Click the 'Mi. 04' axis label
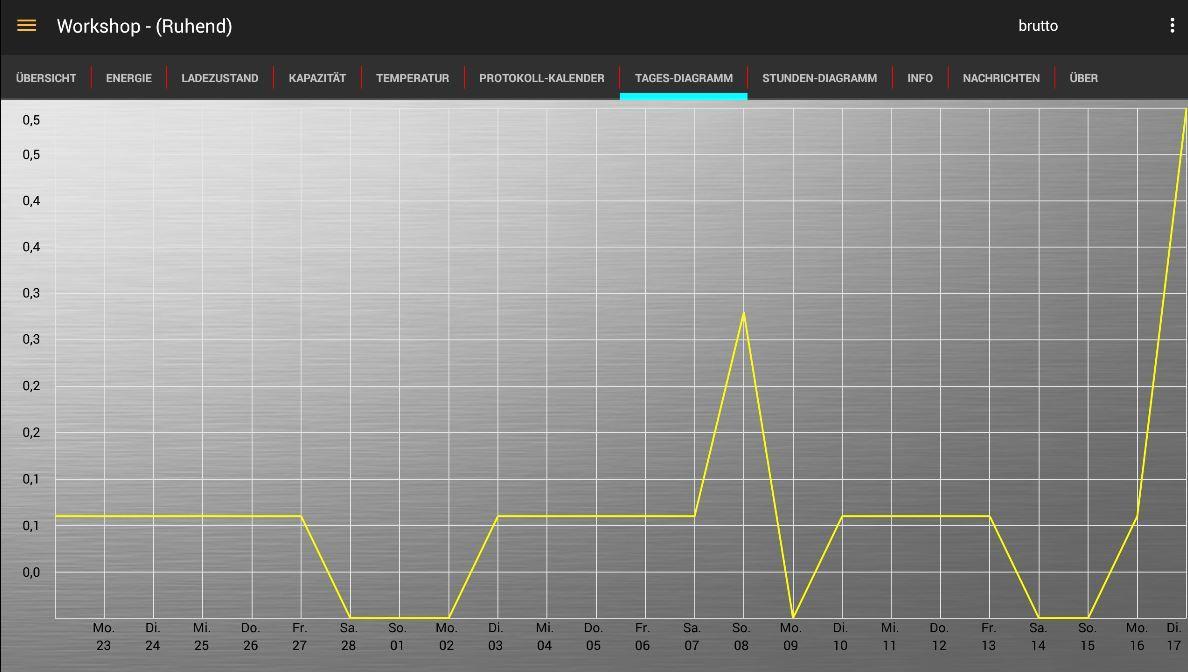The height and width of the screenshot is (672, 1188). pyautogui.click(x=544, y=636)
